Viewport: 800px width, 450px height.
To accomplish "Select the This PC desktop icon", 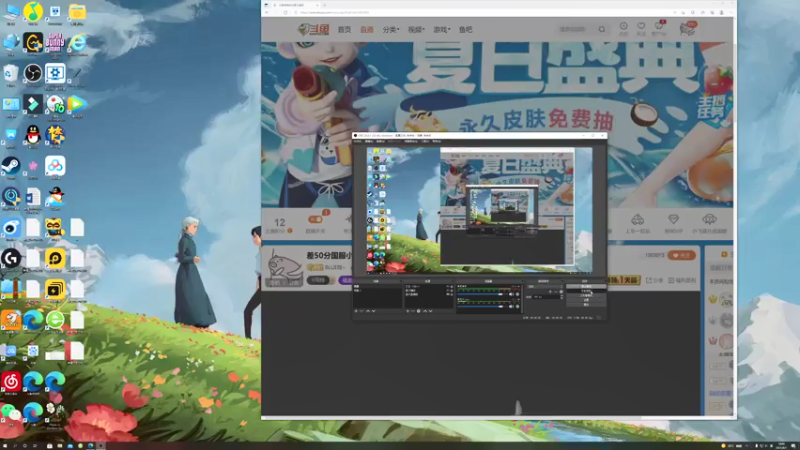I will coord(11,12).
